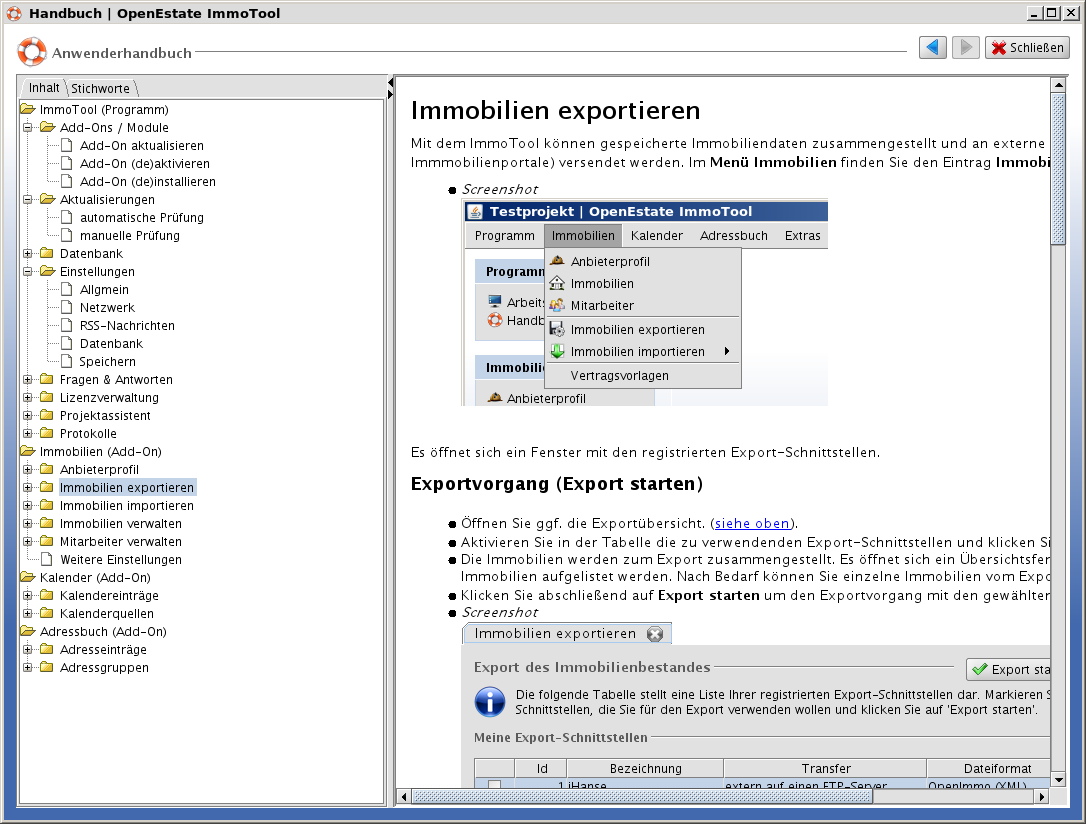Click the blue back navigation arrow
The image size is (1086, 824).
(932, 48)
